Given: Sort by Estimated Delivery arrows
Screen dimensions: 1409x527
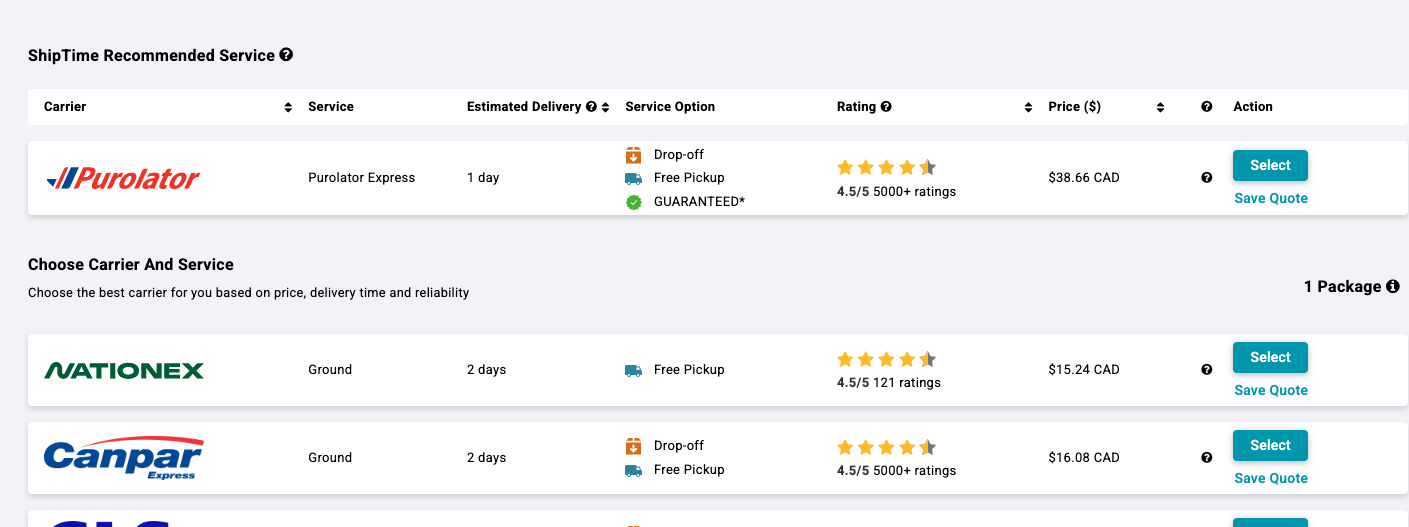Looking at the screenshot, I should (606, 107).
